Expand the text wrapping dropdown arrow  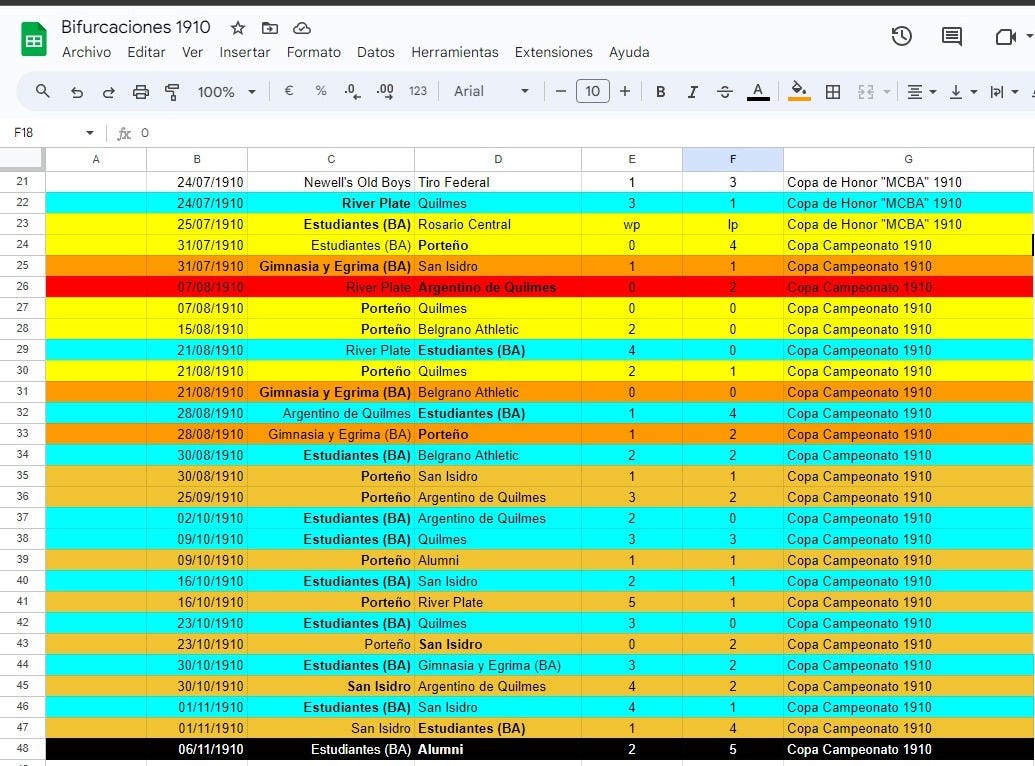pyautogui.click(x=1015, y=92)
